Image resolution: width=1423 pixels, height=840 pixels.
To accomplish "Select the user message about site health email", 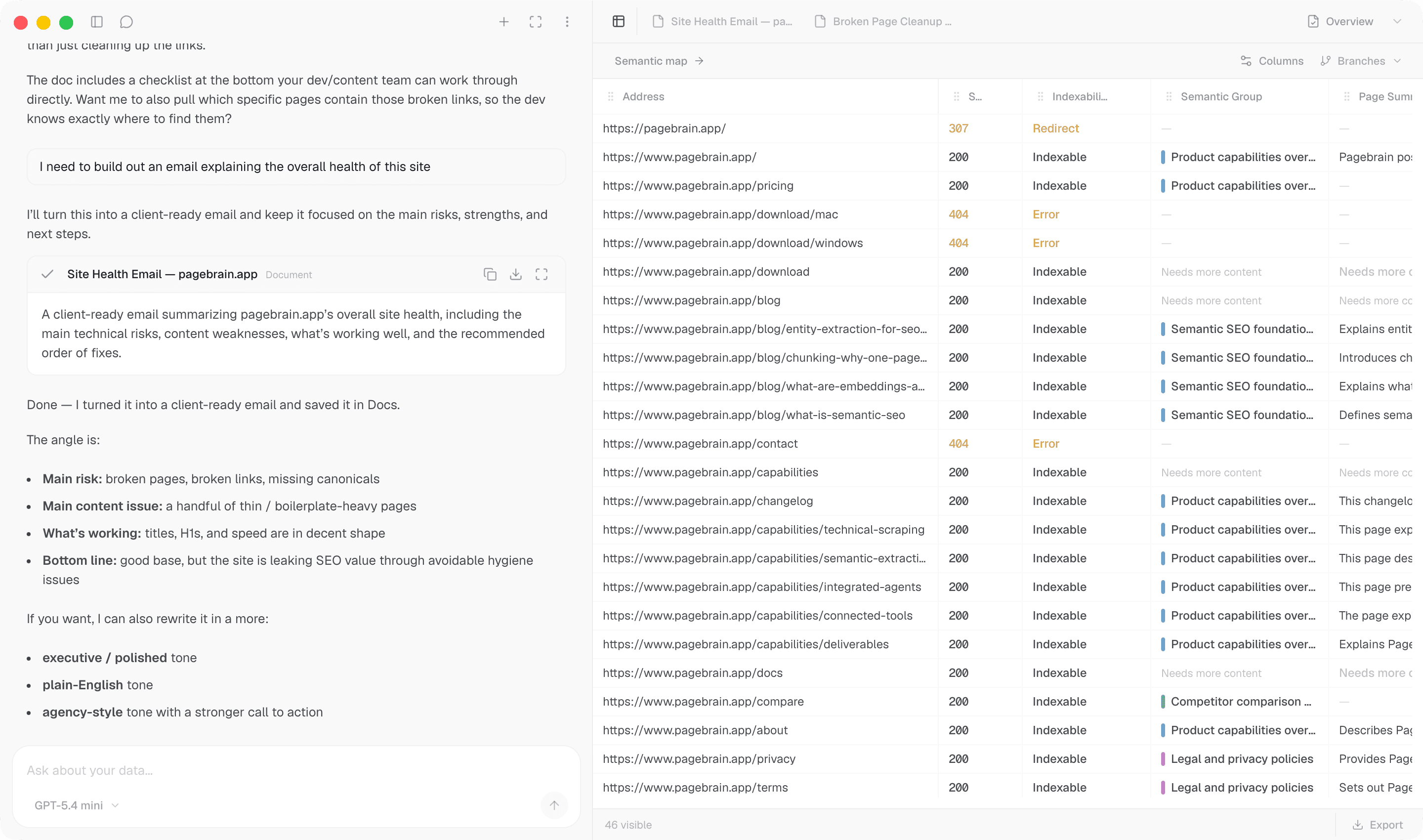I will pos(296,167).
